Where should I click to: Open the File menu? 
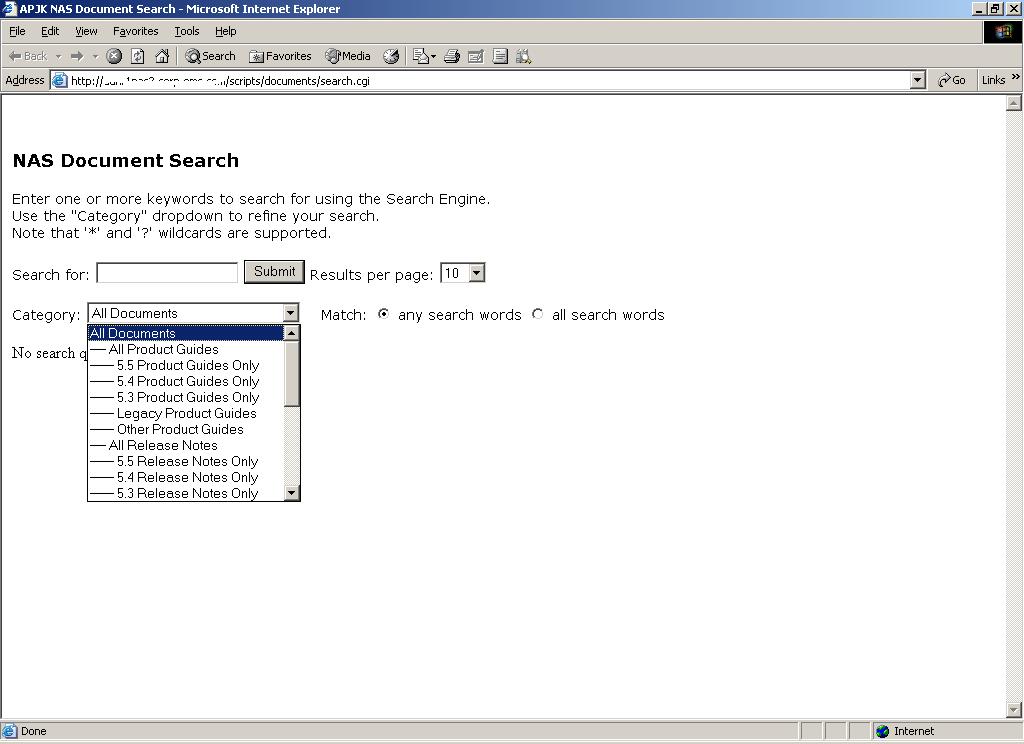point(17,31)
